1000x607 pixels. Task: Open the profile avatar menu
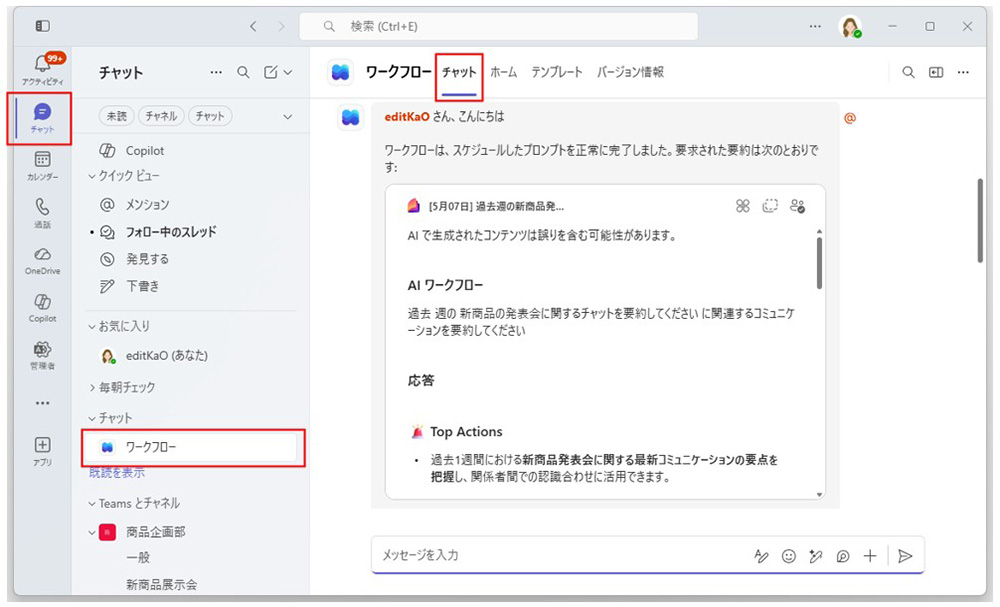click(849, 27)
